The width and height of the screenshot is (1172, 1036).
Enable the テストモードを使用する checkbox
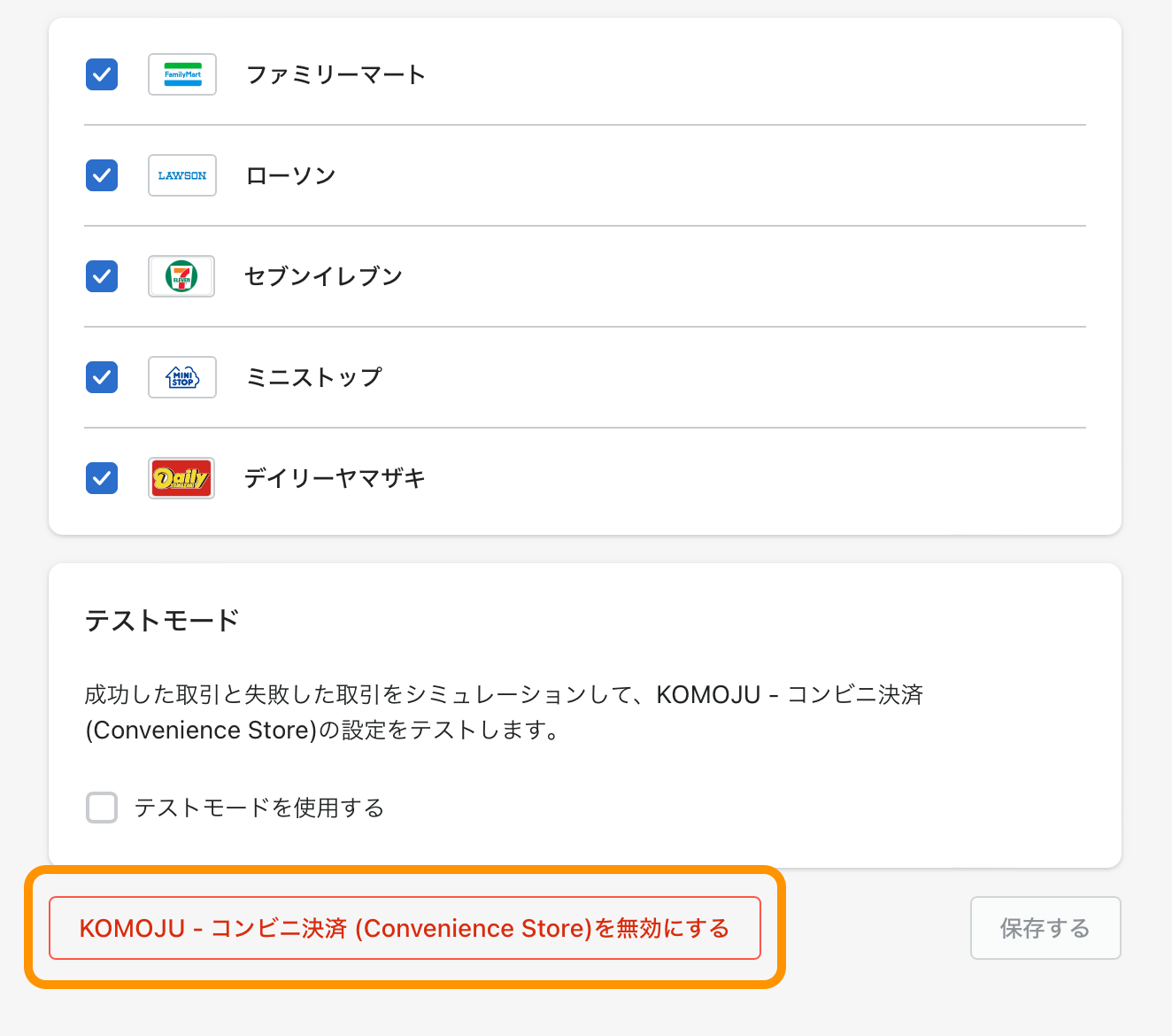point(102,808)
